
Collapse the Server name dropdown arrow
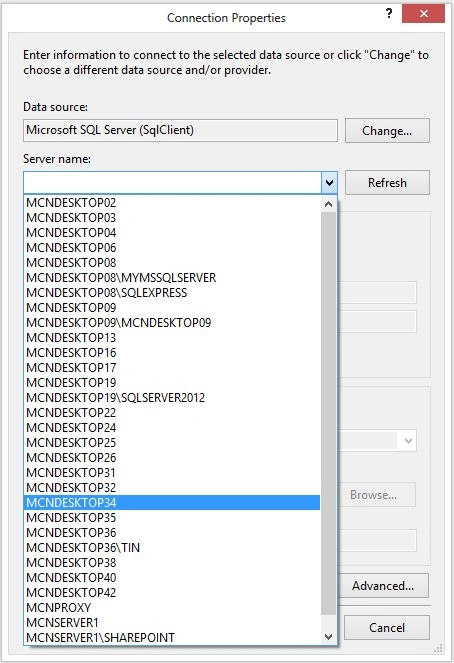pyautogui.click(x=329, y=183)
